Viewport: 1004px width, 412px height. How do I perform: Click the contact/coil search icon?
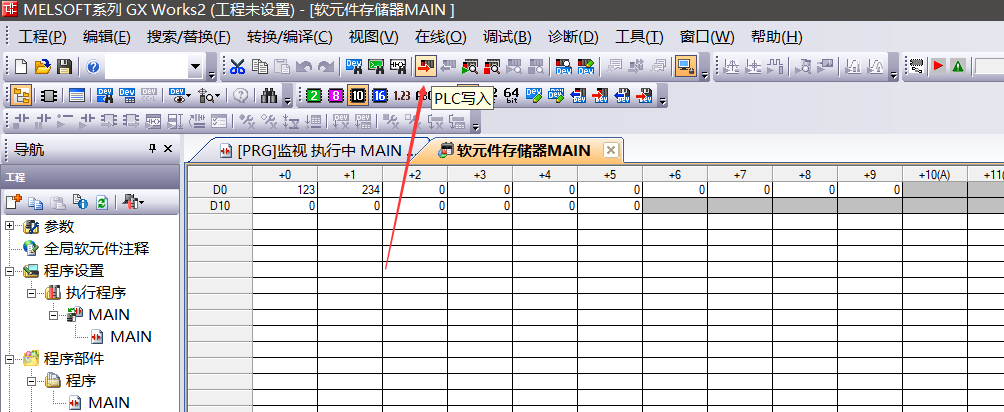(x=398, y=66)
